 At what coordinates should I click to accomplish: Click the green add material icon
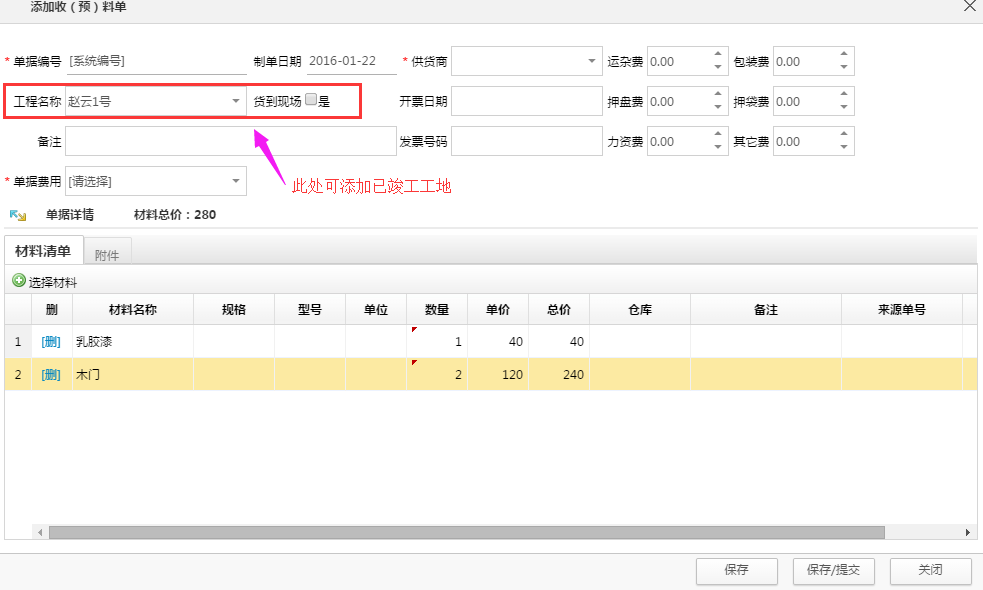tap(18, 281)
